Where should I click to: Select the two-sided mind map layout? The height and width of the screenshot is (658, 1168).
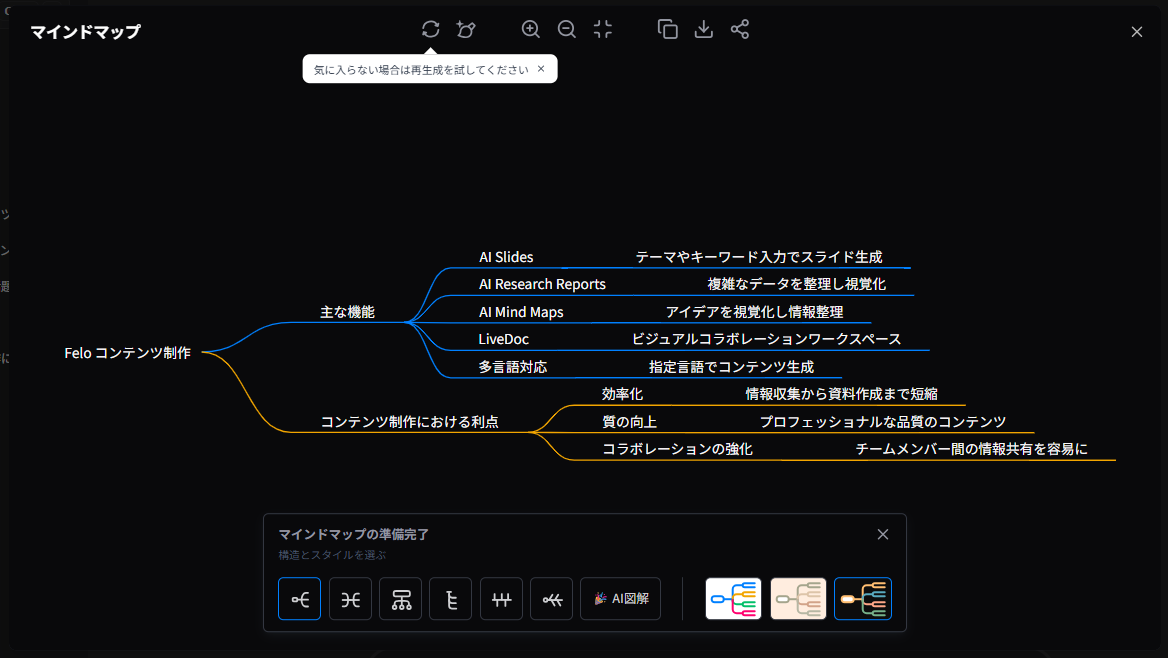[350, 599]
